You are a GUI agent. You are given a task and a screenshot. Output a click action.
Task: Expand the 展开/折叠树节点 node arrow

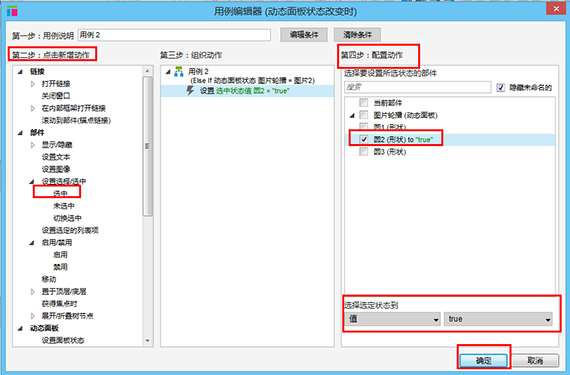click(32, 316)
